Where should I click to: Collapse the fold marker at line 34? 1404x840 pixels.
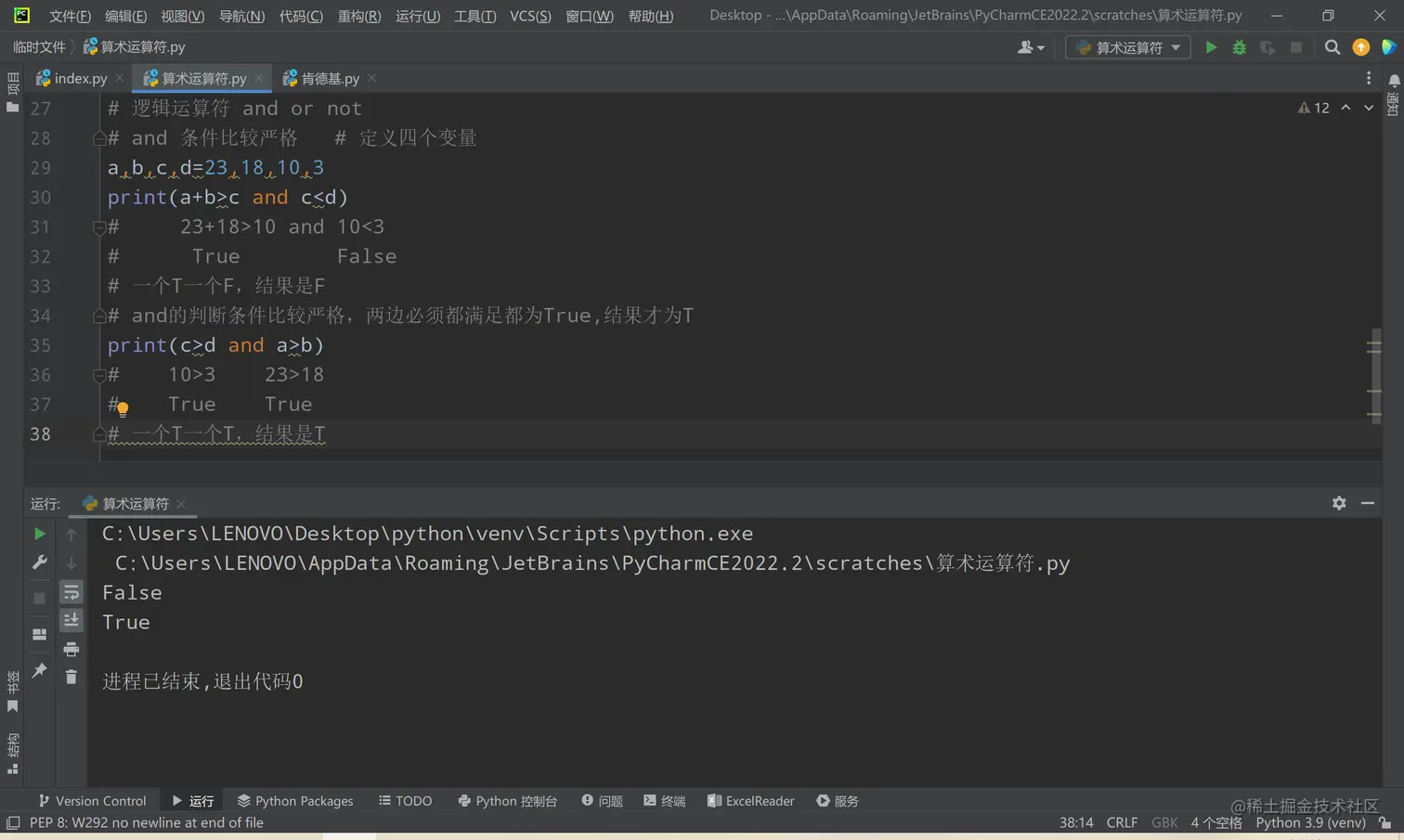coord(98,317)
